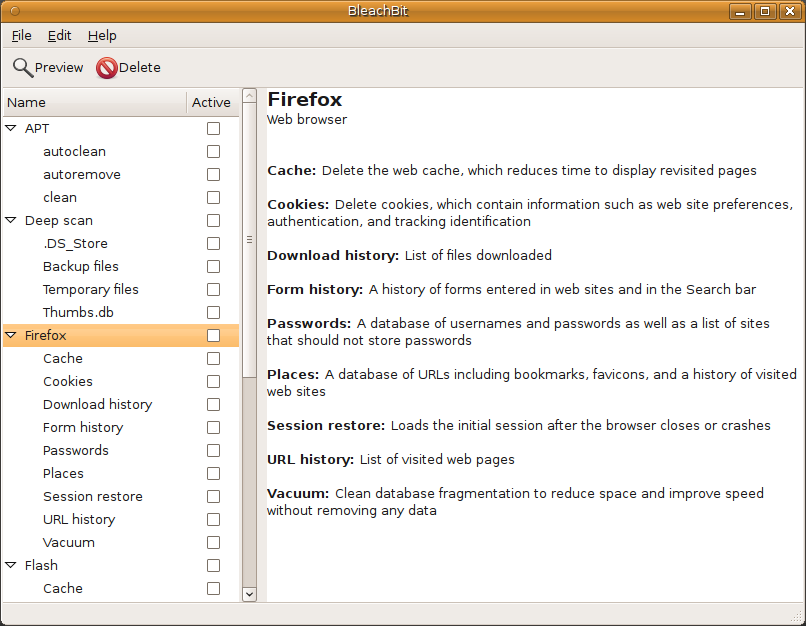806x626 pixels.
Task: Enable the Places checkbox
Action: pos(213,473)
